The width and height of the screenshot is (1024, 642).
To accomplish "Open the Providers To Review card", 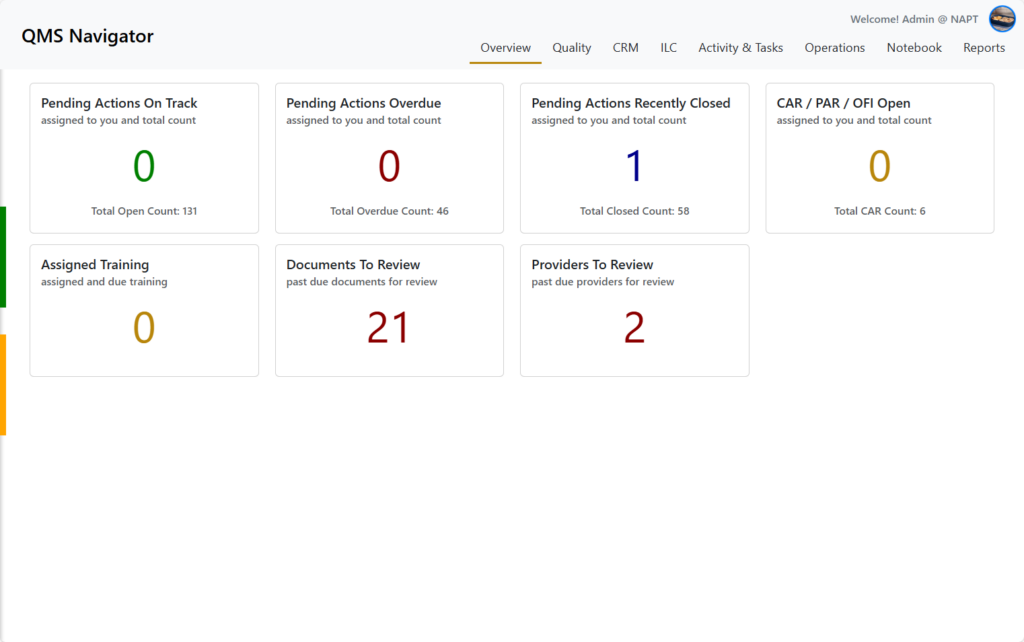I will pyautogui.click(x=634, y=310).
